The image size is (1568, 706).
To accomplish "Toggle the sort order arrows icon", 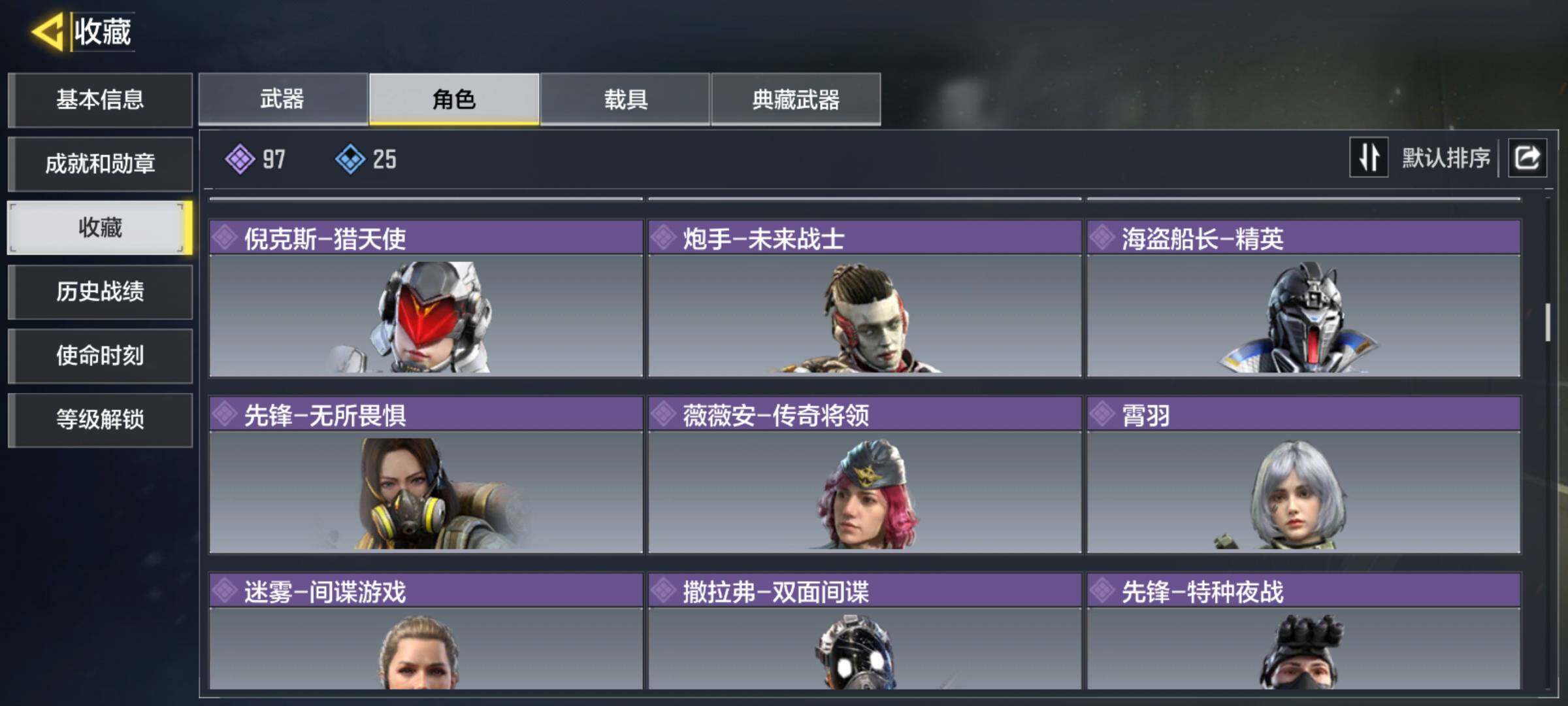I will (x=1369, y=158).
